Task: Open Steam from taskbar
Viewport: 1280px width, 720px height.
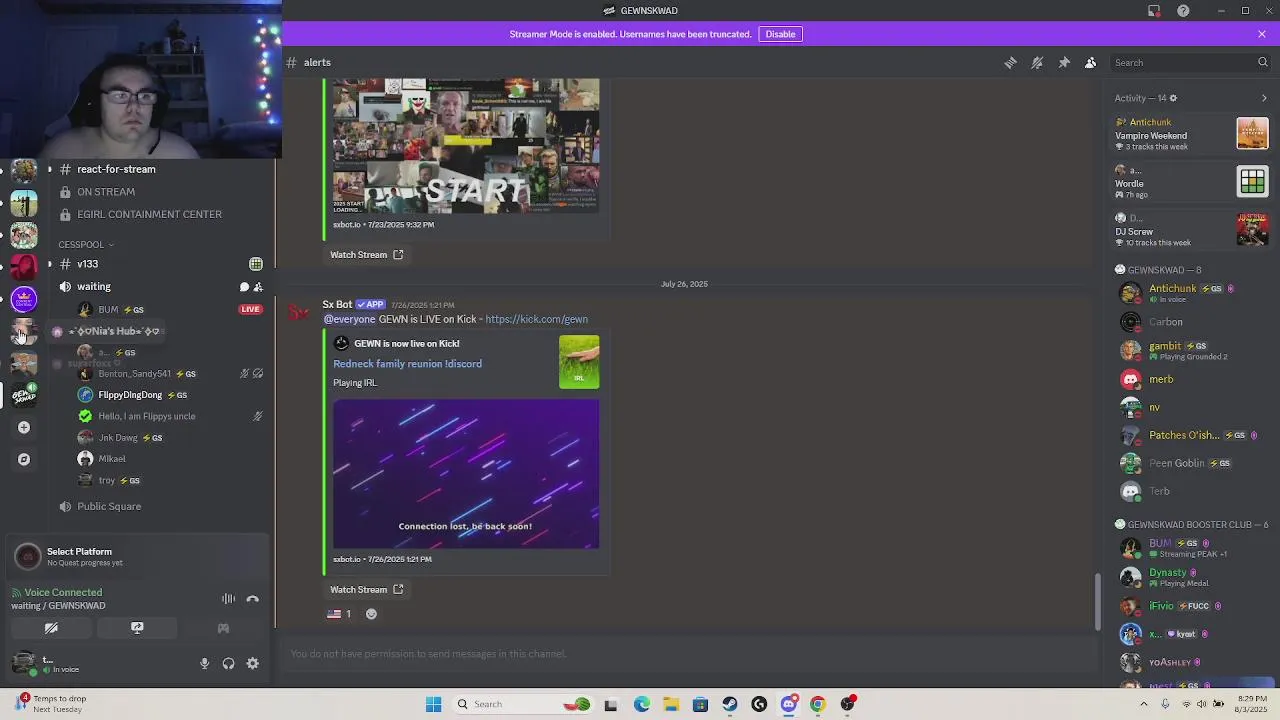Action: 730,704
